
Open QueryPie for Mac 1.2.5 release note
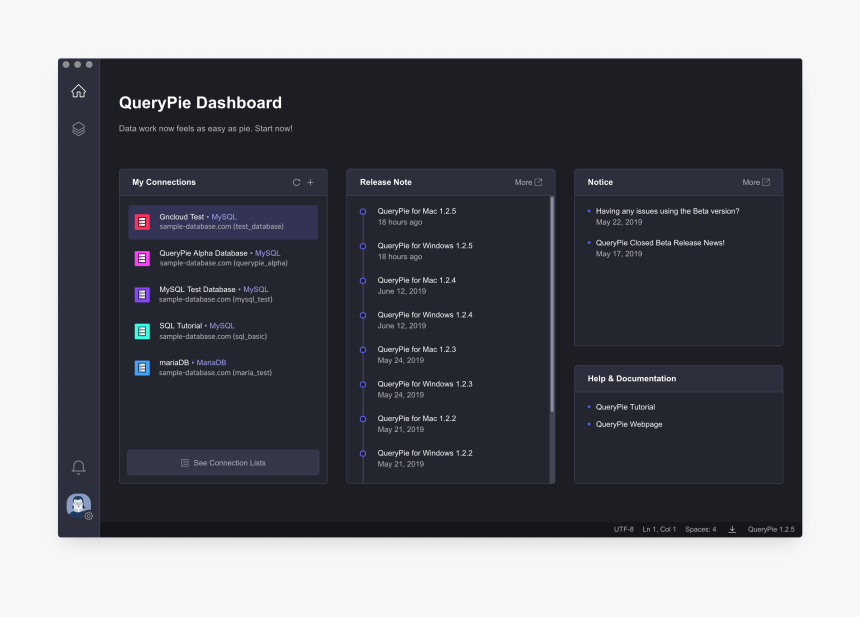click(x=416, y=211)
